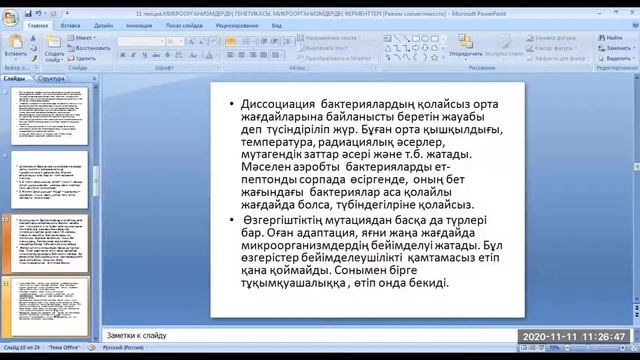Toggle italic formatting (К)
This screenshot has height=360, width=640.
click(133, 55)
